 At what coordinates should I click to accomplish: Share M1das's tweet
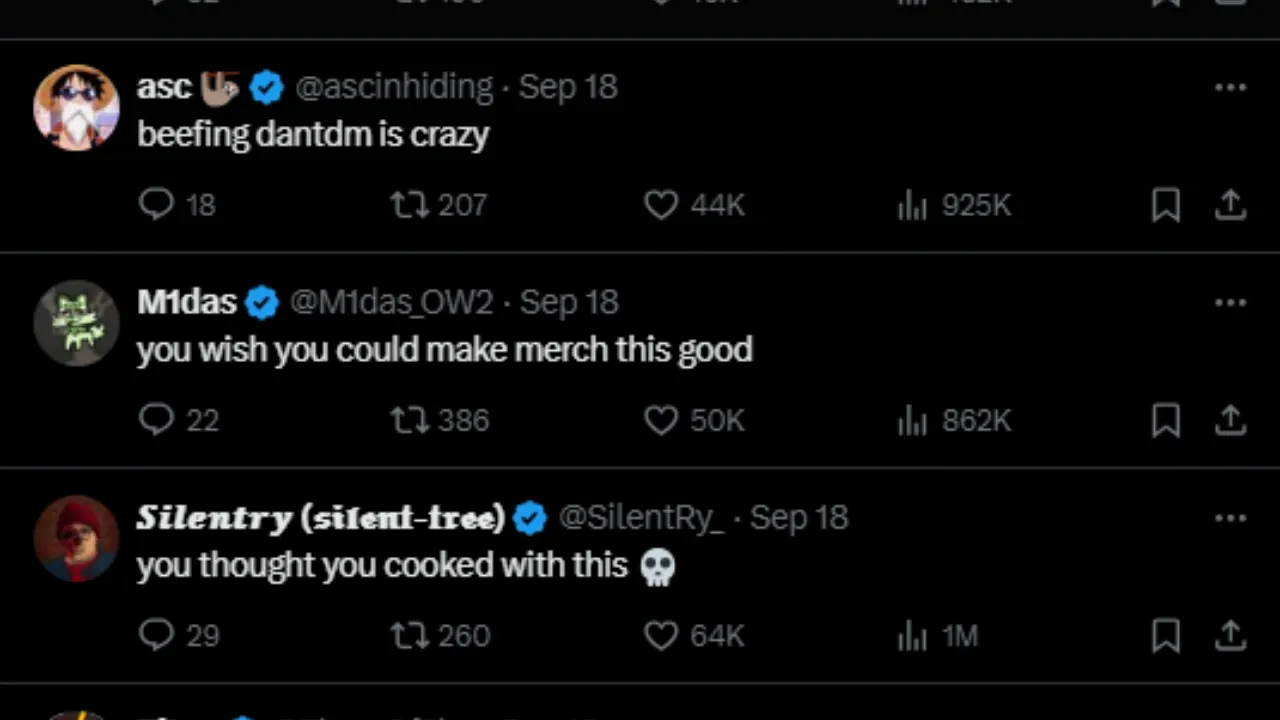click(x=1230, y=420)
